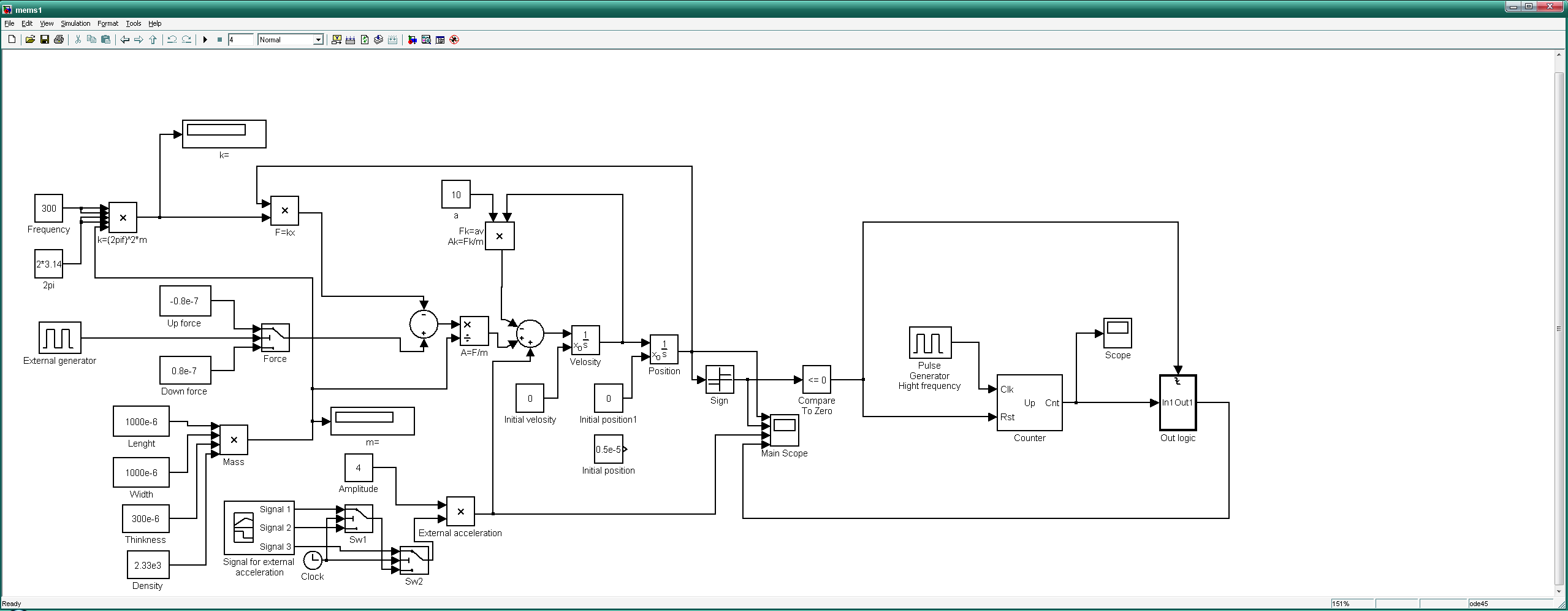The height and width of the screenshot is (611, 1568).
Task: Select the Mass product block
Action: 234,440
